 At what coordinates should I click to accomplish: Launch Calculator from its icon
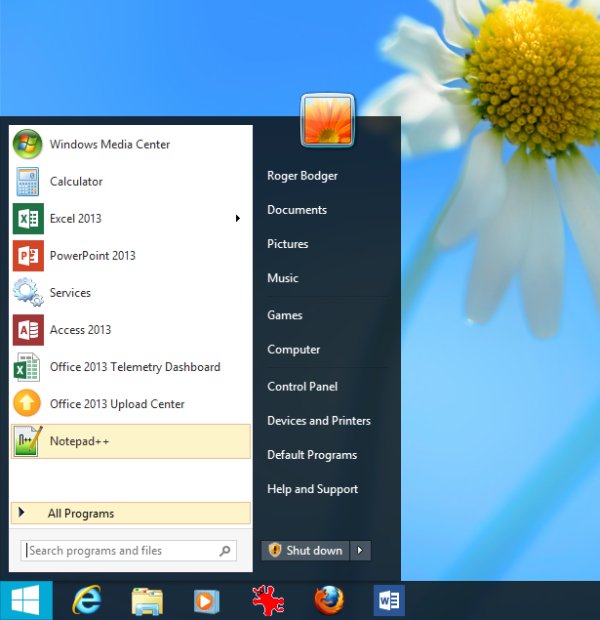[27, 181]
